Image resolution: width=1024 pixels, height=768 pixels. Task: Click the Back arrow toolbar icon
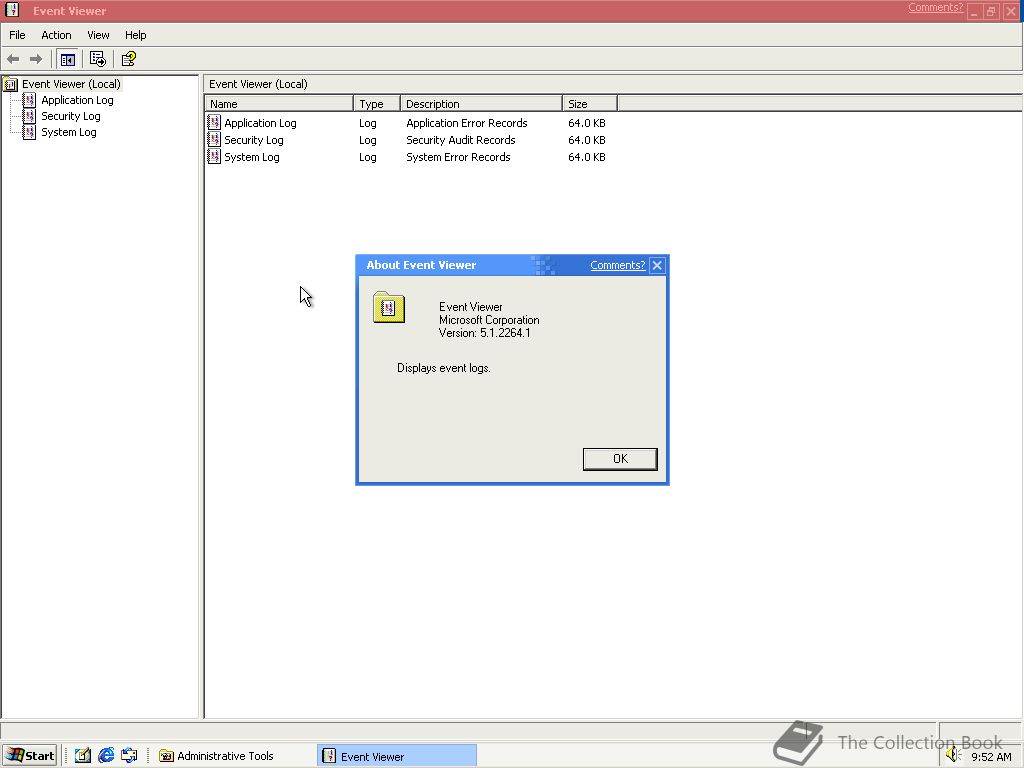click(x=13, y=59)
